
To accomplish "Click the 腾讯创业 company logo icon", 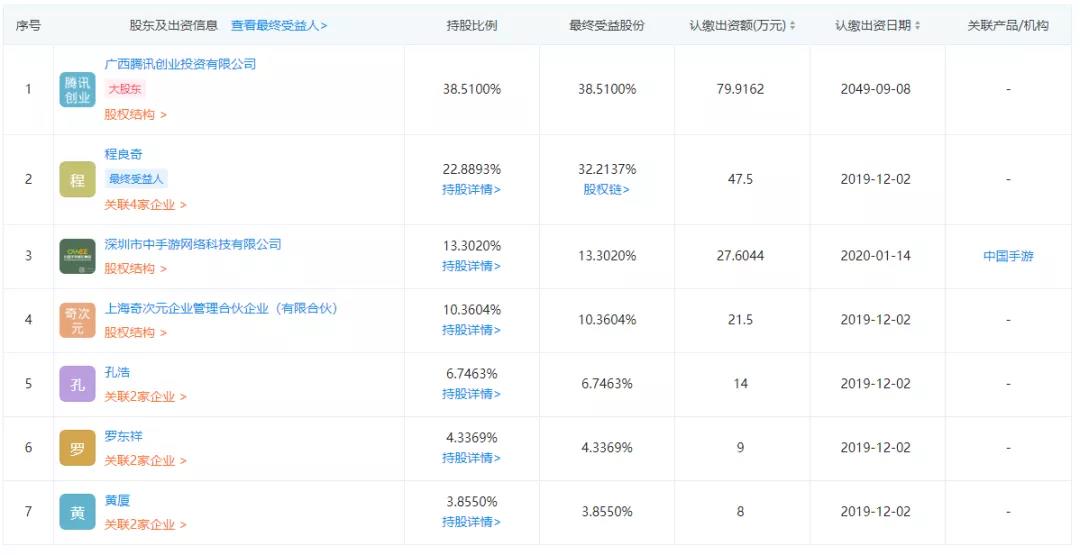I will 77,90.
